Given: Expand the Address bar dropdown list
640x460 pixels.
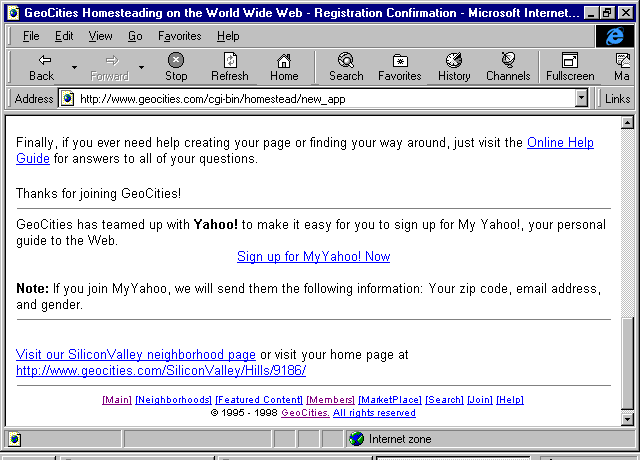Looking at the screenshot, I should pyautogui.click(x=581, y=98).
